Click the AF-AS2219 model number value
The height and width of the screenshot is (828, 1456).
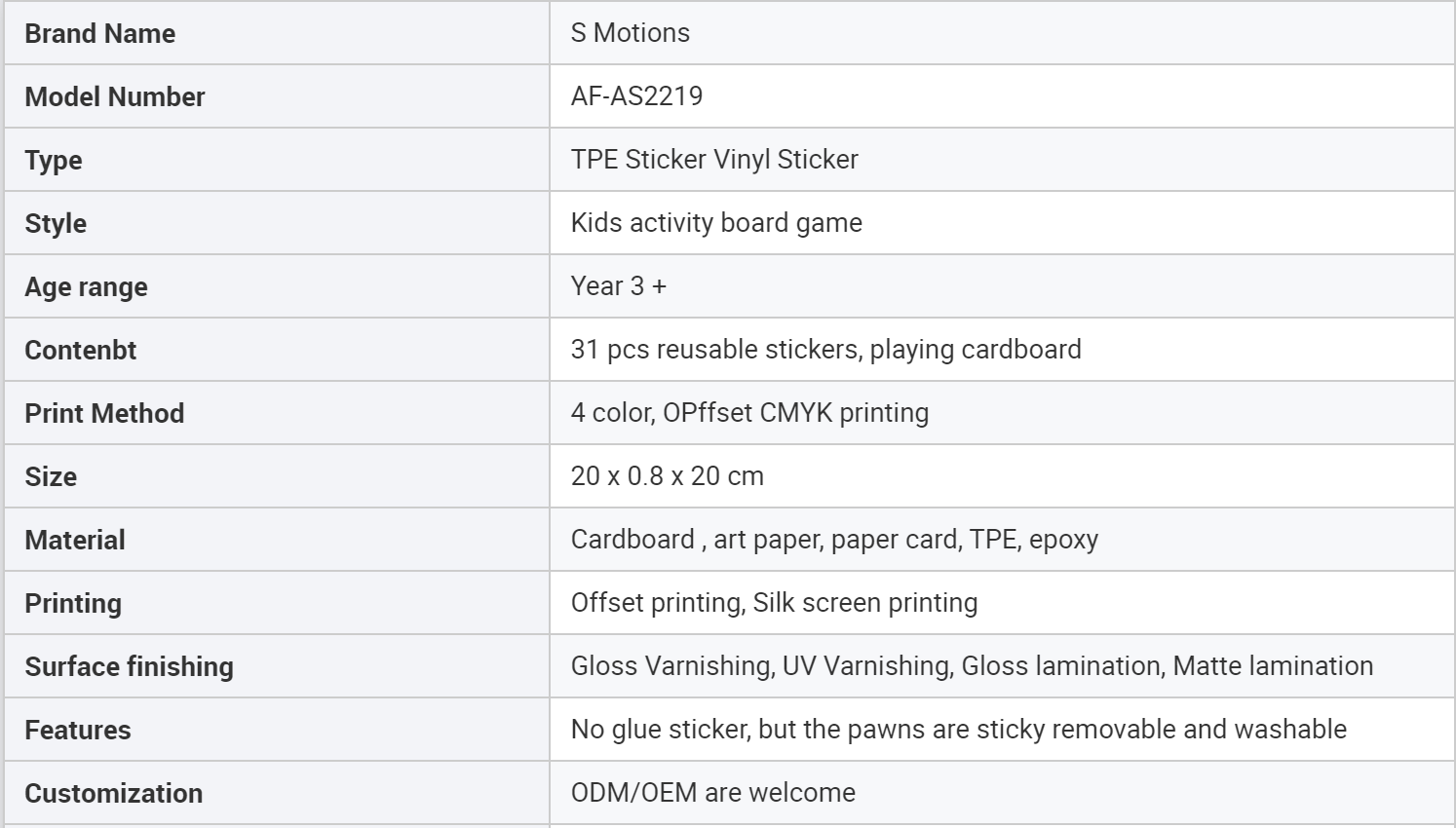(x=636, y=95)
